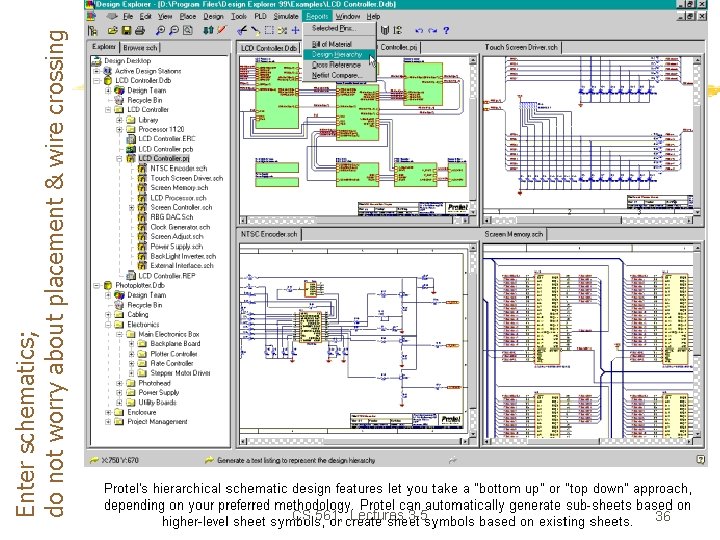
Task: Expand the Library folder node
Action: [120, 120]
